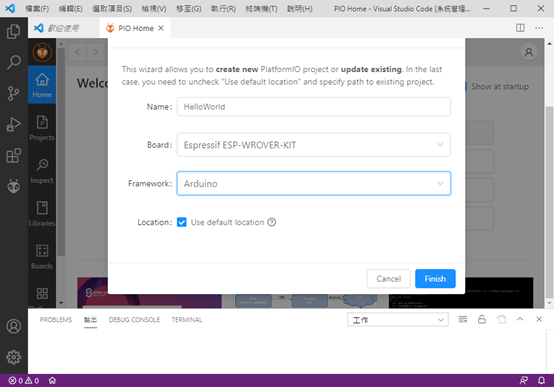Go to PIO Home section
This screenshot has height=387, width=554.
coord(42,85)
